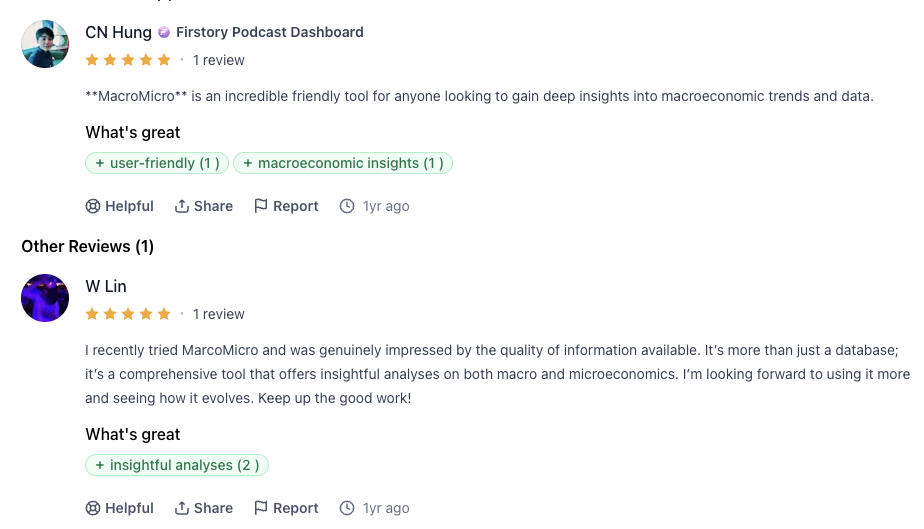924x529 pixels.
Task: Click CN Hung's five-star rating
Action: coord(128,60)
